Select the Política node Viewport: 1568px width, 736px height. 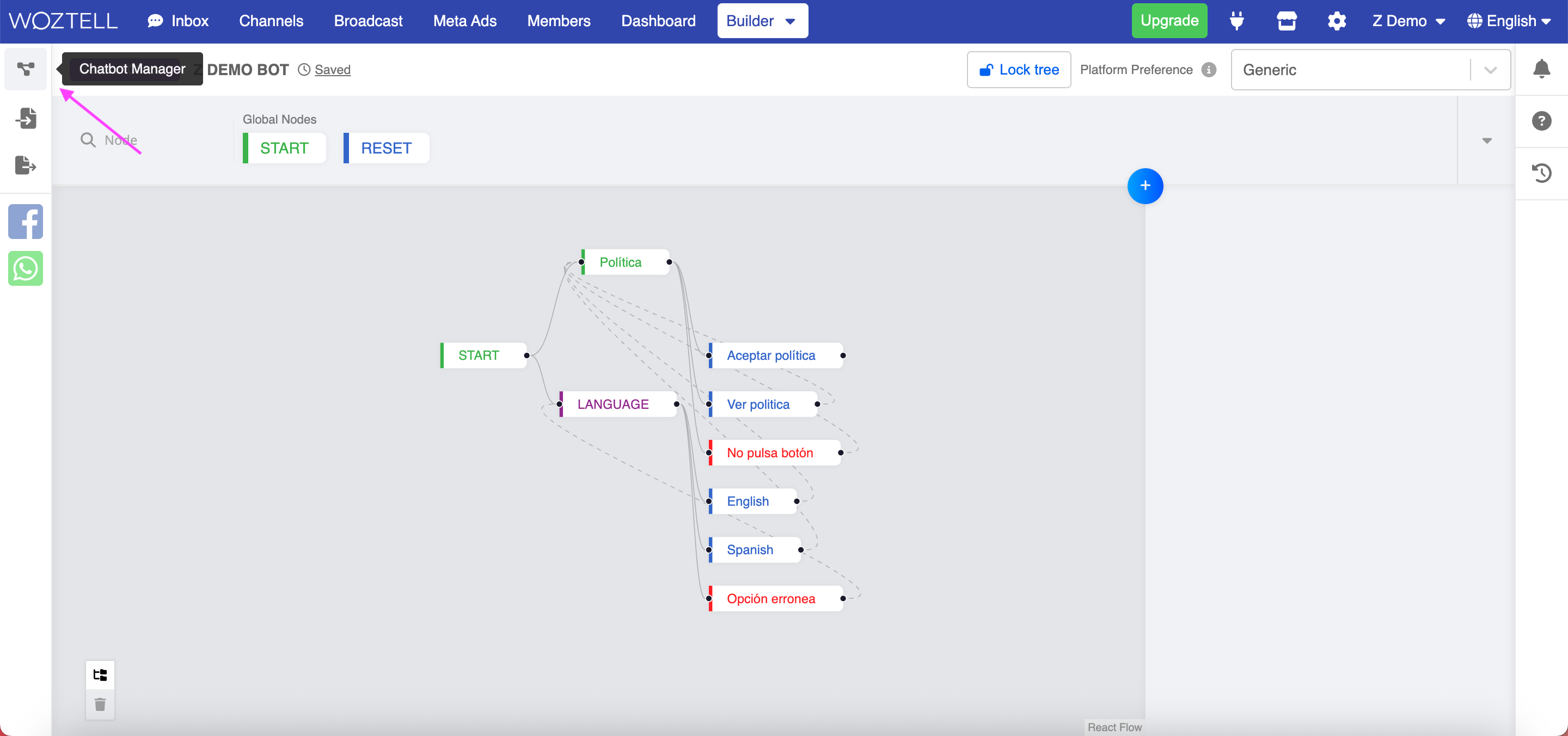tap(625, 262)
